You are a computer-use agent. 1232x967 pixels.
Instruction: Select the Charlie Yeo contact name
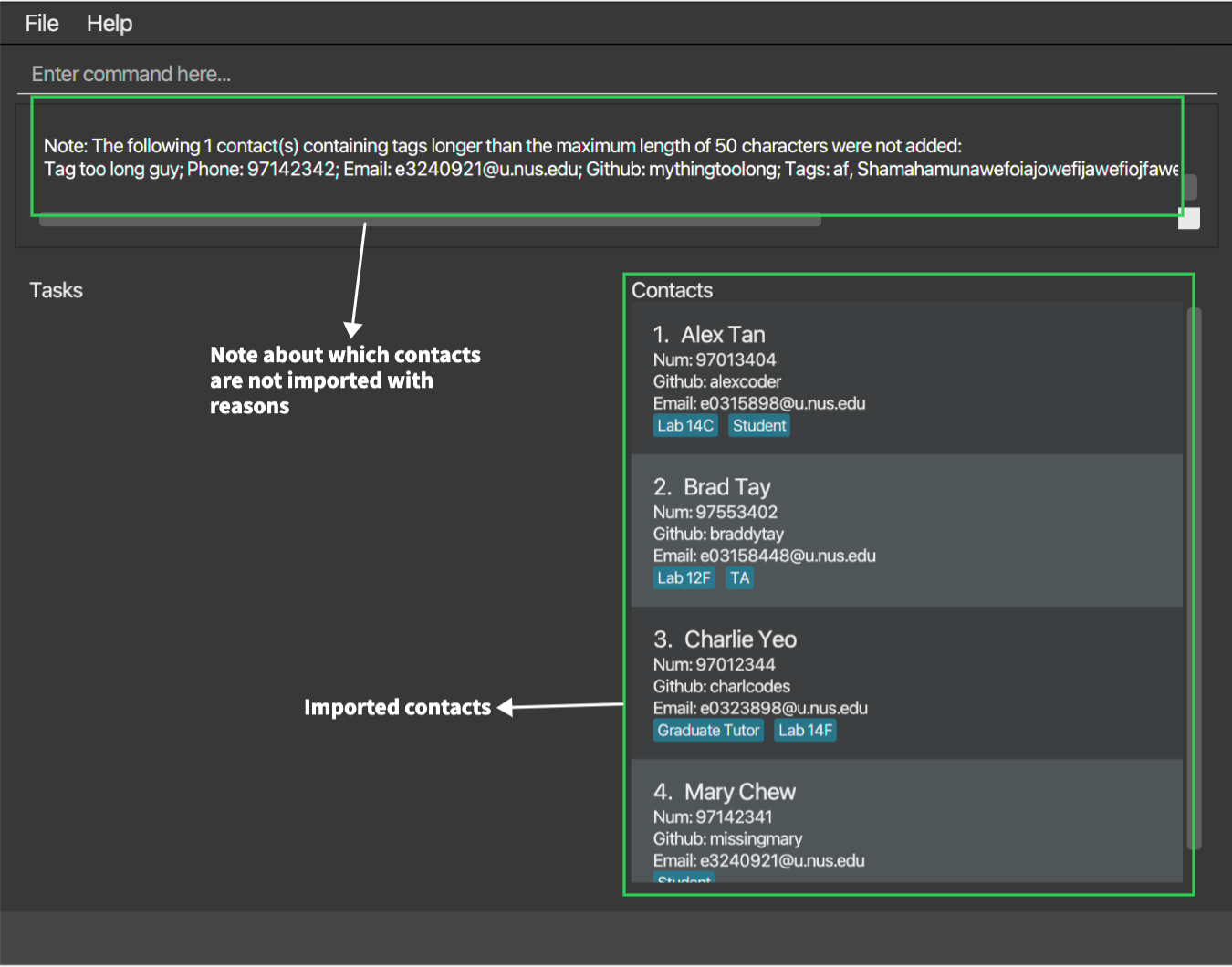[x=741, y=639]
